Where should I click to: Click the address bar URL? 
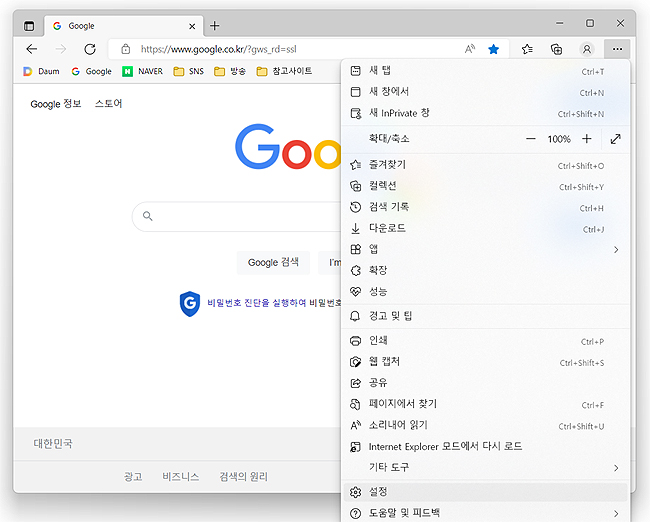point(218,49)
